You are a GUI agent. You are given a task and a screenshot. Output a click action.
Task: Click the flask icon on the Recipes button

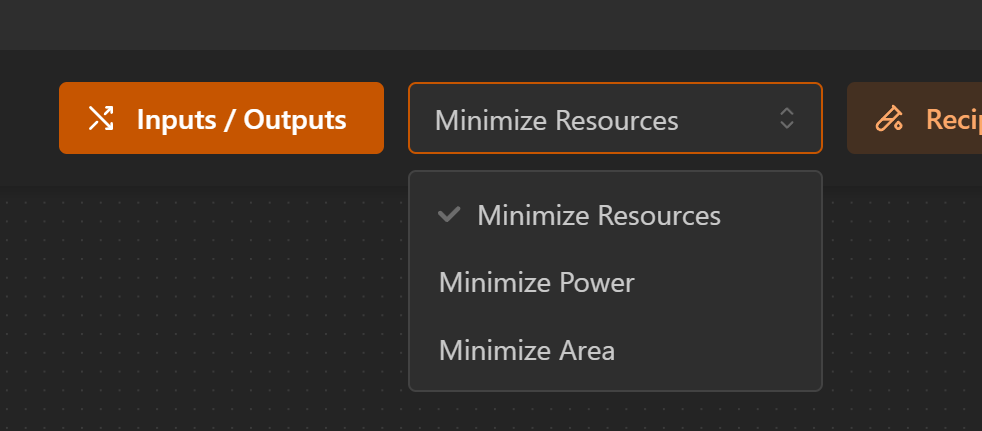(x=888, y=119)
